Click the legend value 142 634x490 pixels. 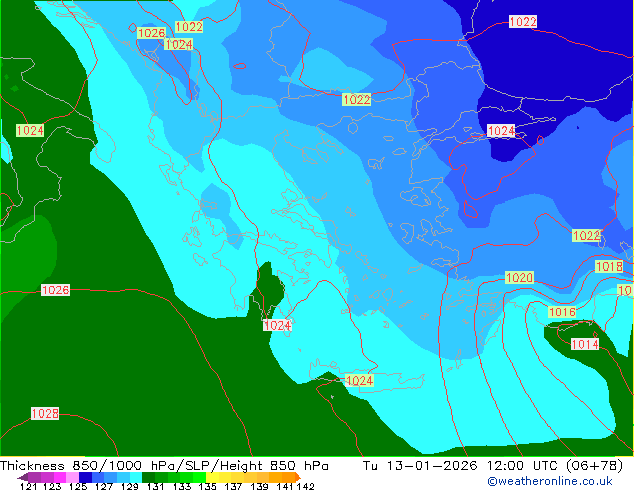(x=305, y=486)
